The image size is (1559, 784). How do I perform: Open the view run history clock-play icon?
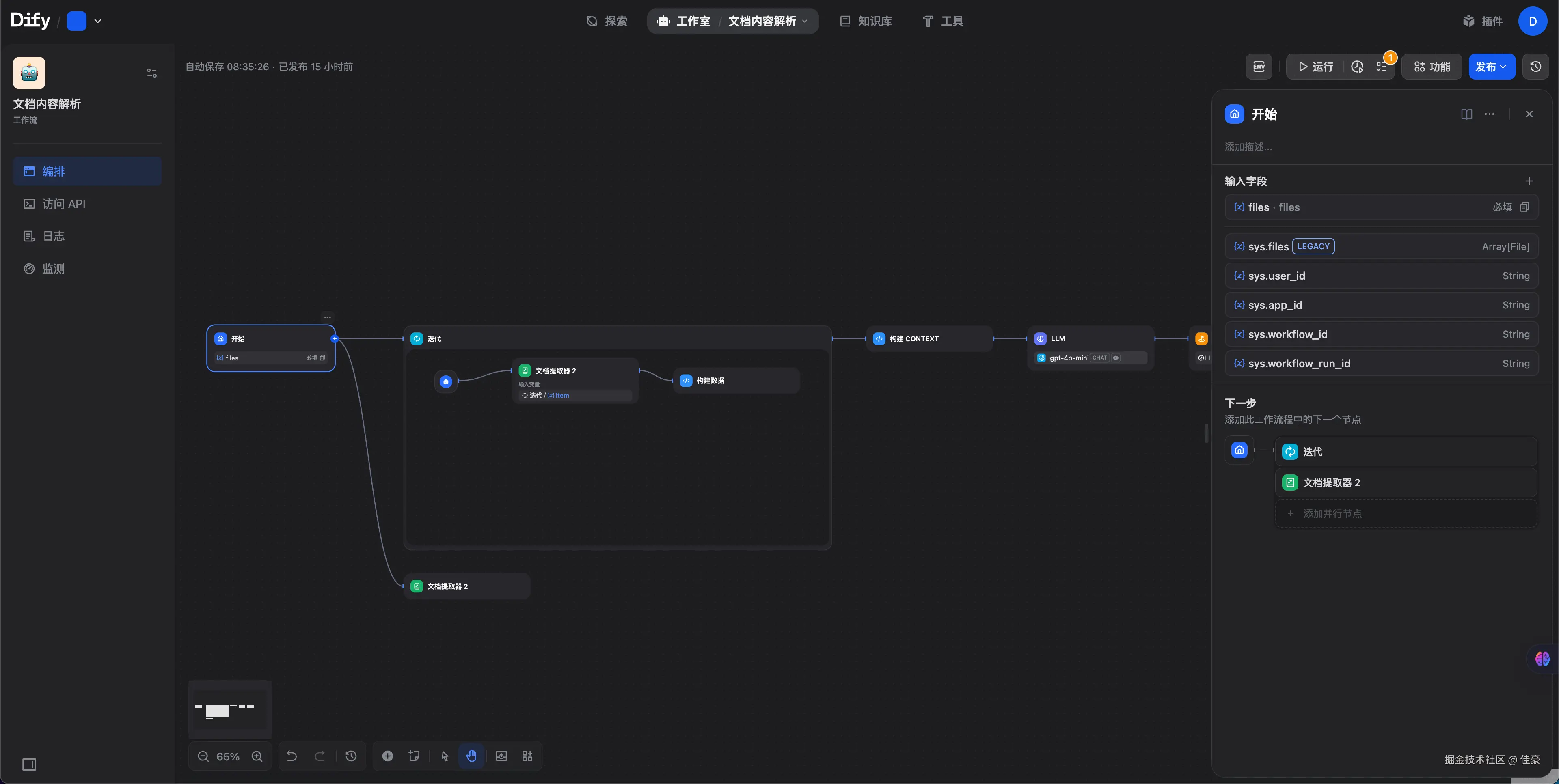(x=1358, y=67)
